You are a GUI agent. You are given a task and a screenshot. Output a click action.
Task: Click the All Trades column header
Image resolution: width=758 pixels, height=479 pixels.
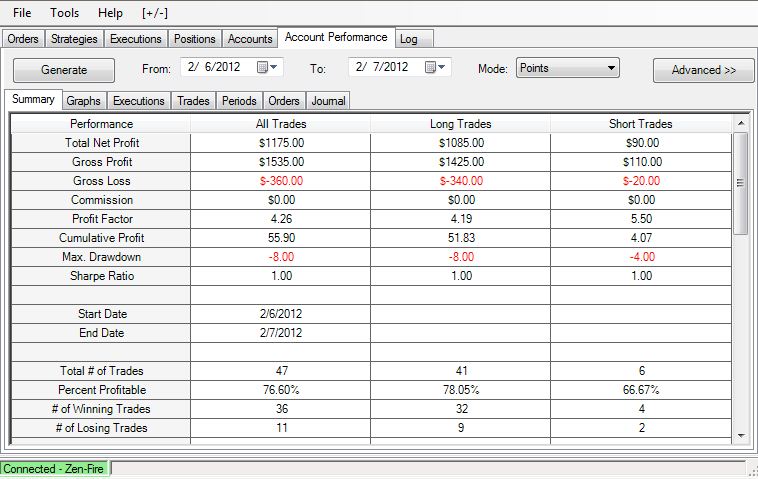281,124
